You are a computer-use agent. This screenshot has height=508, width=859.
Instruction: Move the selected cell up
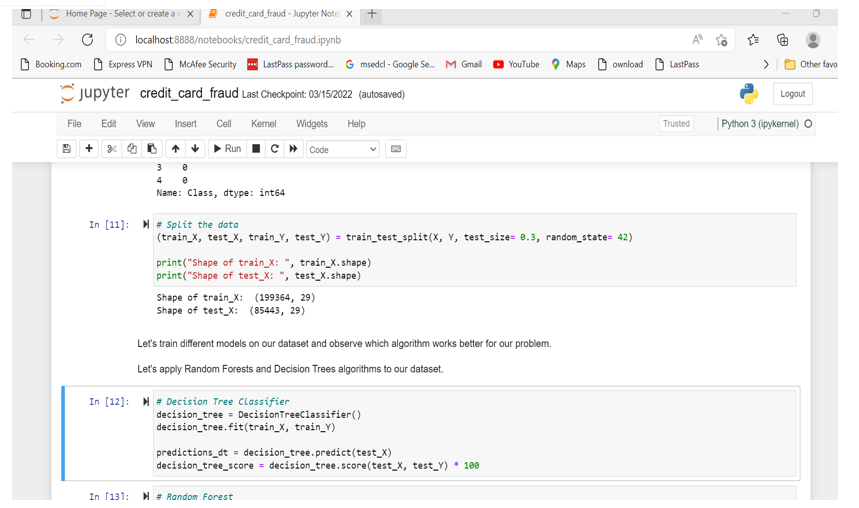176,149
